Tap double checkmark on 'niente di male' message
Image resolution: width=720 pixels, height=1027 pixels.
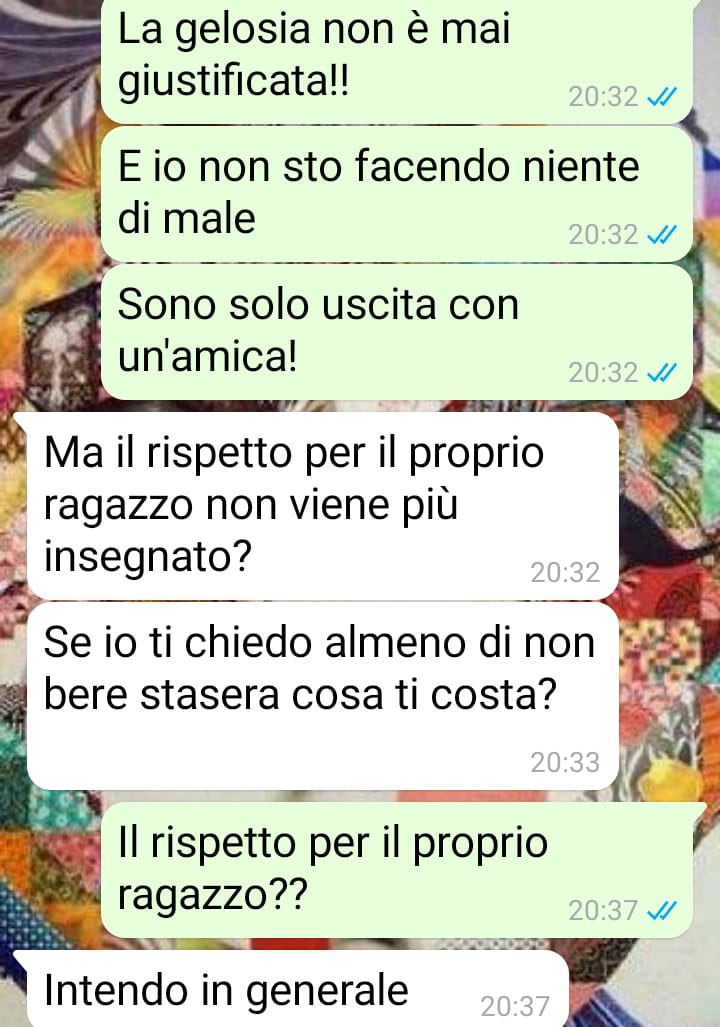[661, 235]
